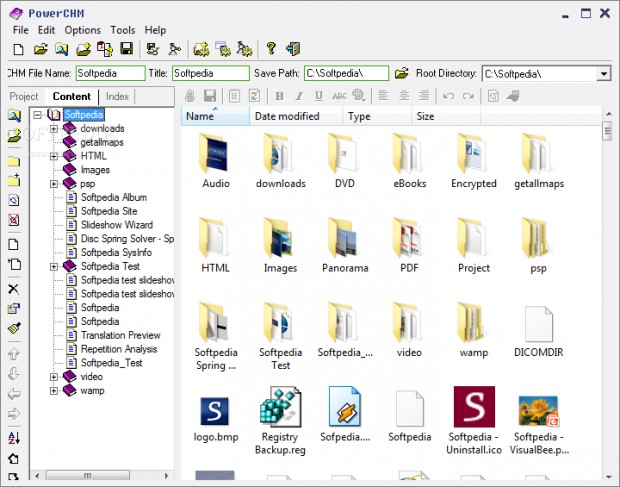Click the Align left icon

tap(383, 96)
